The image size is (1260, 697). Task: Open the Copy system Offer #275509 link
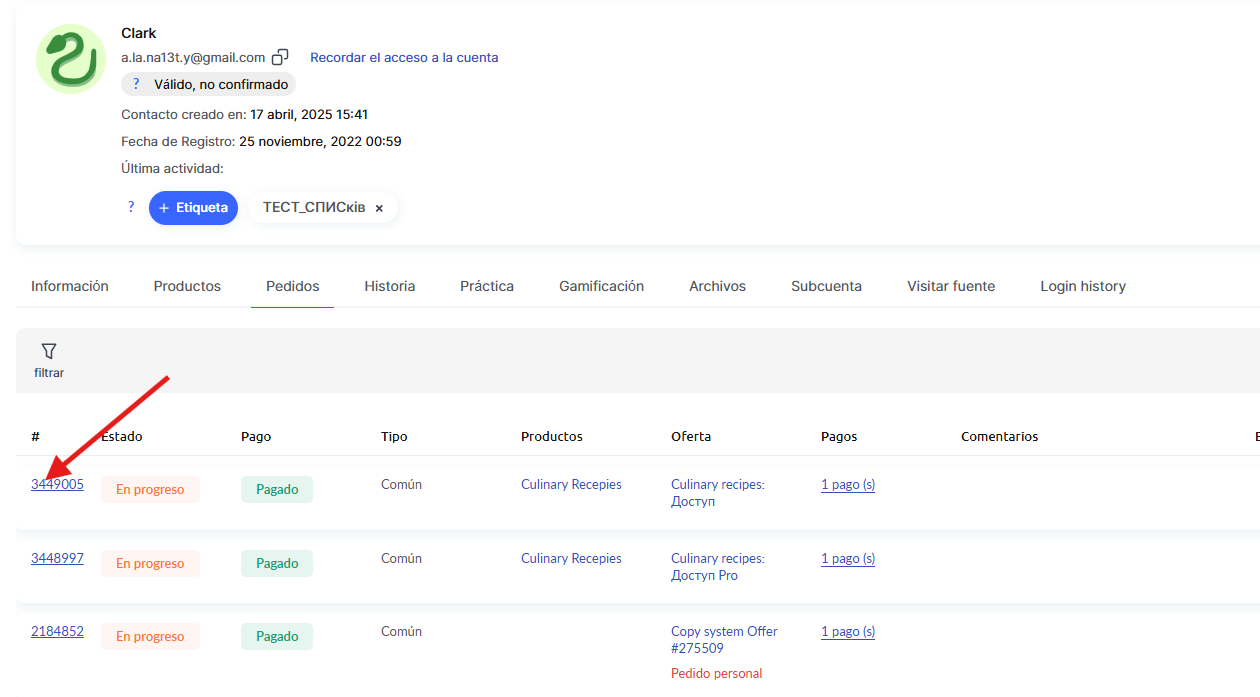(723, 639)
